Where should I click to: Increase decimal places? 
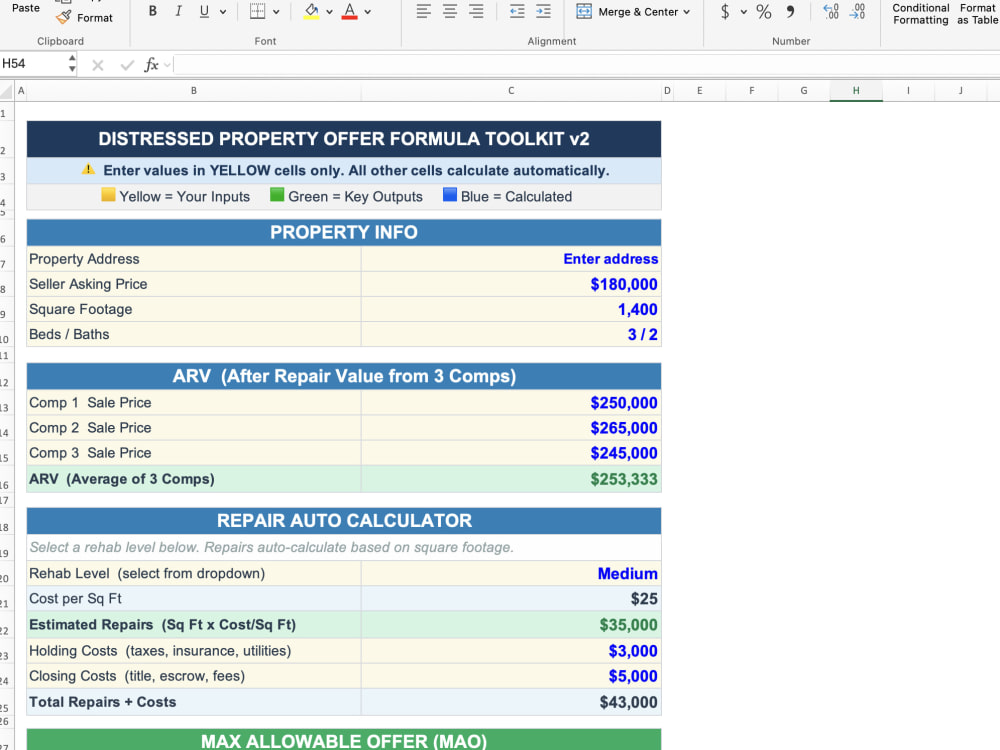pos(831,11)
